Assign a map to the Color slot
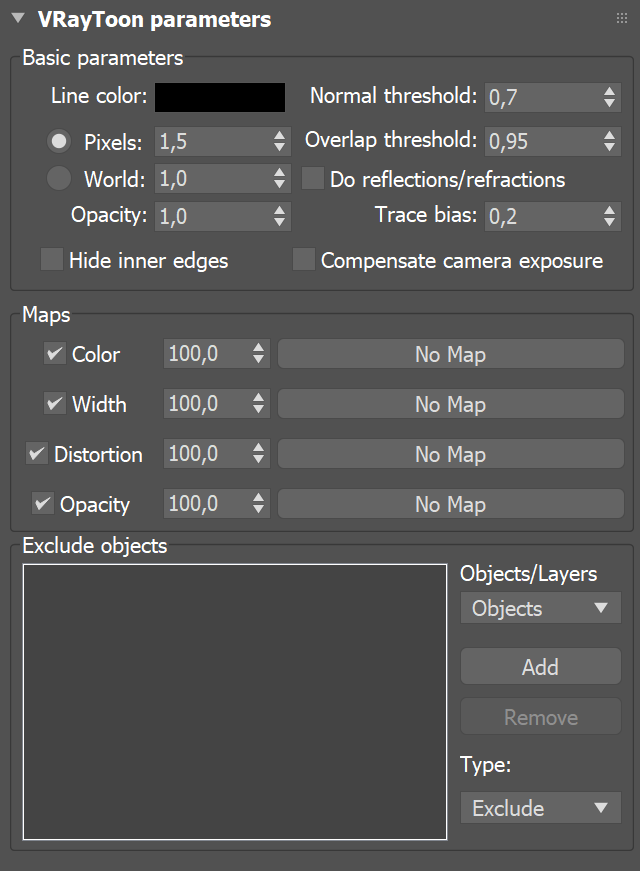Screen dimensions: 640x871 pyautogui.click(x=450, y=354)
